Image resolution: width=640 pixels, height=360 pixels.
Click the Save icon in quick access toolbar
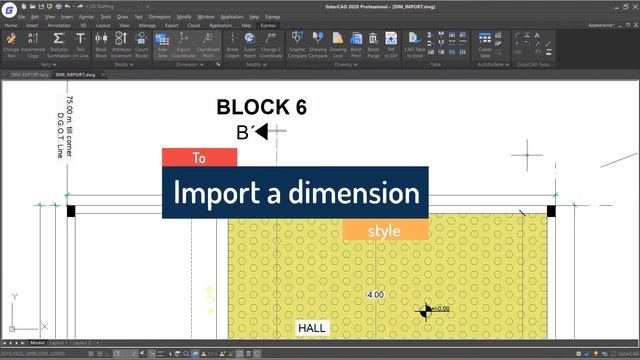tap(41, 7)
